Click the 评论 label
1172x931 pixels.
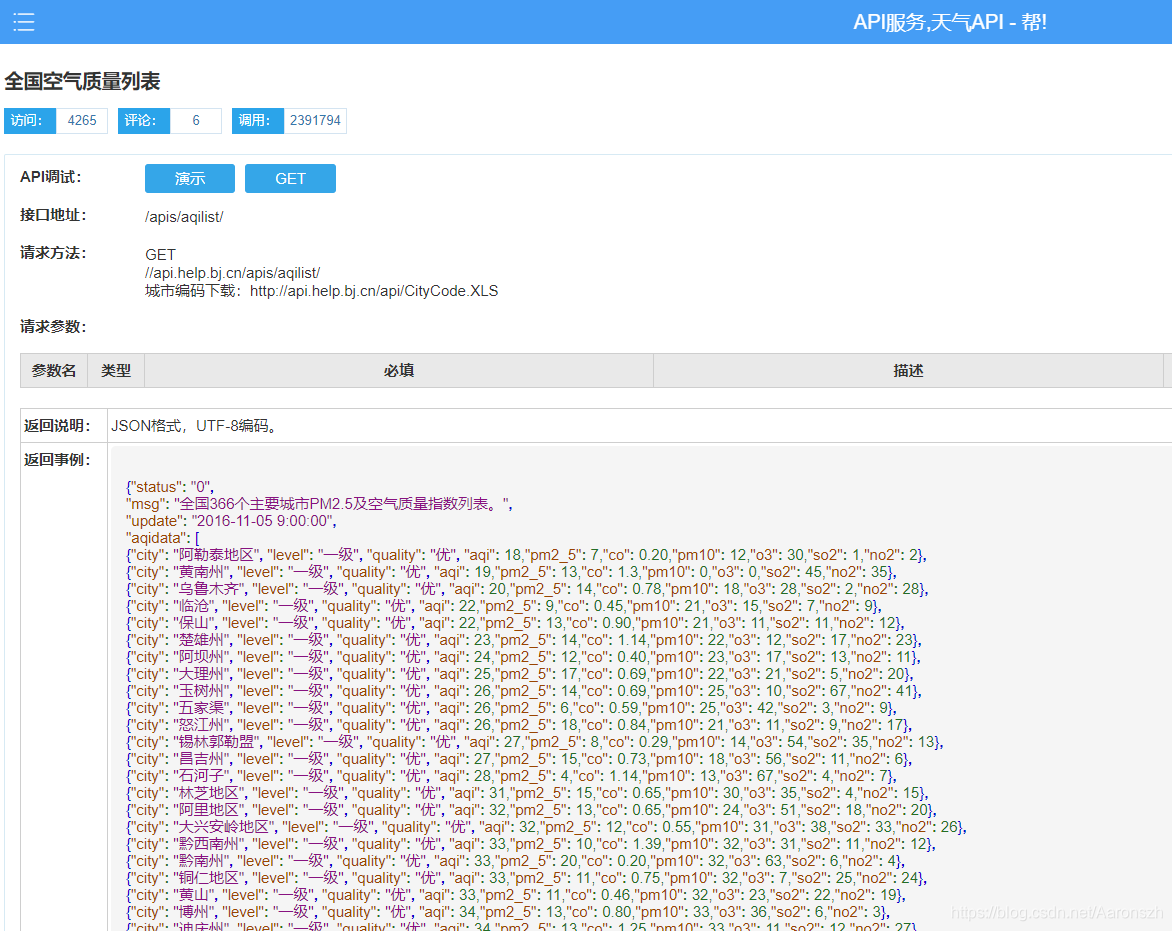click(144, 120)
